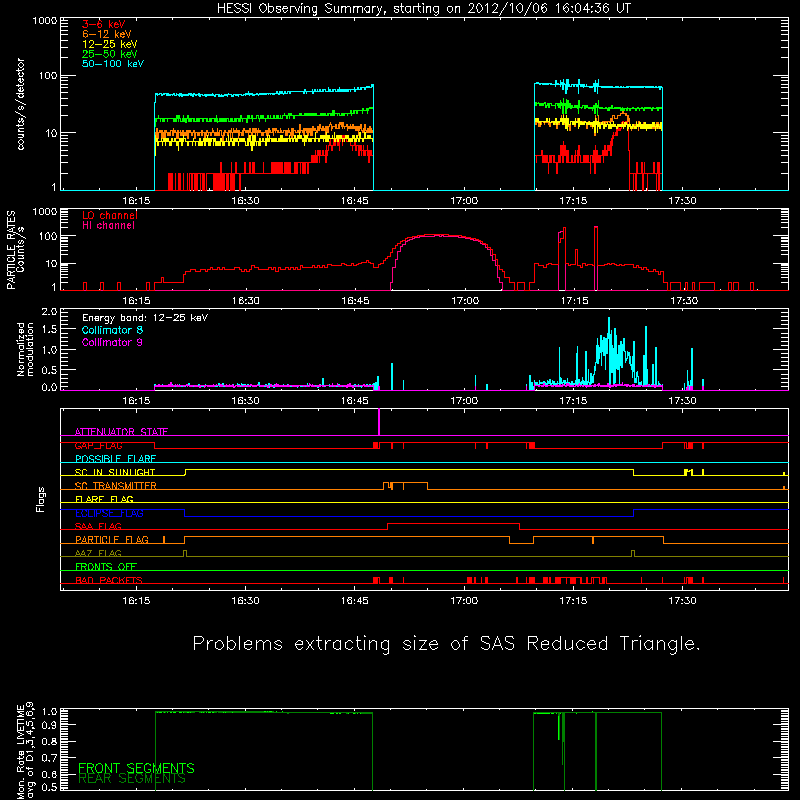Click the "Energy band: 12-25 keV" caption

(145, 318)
